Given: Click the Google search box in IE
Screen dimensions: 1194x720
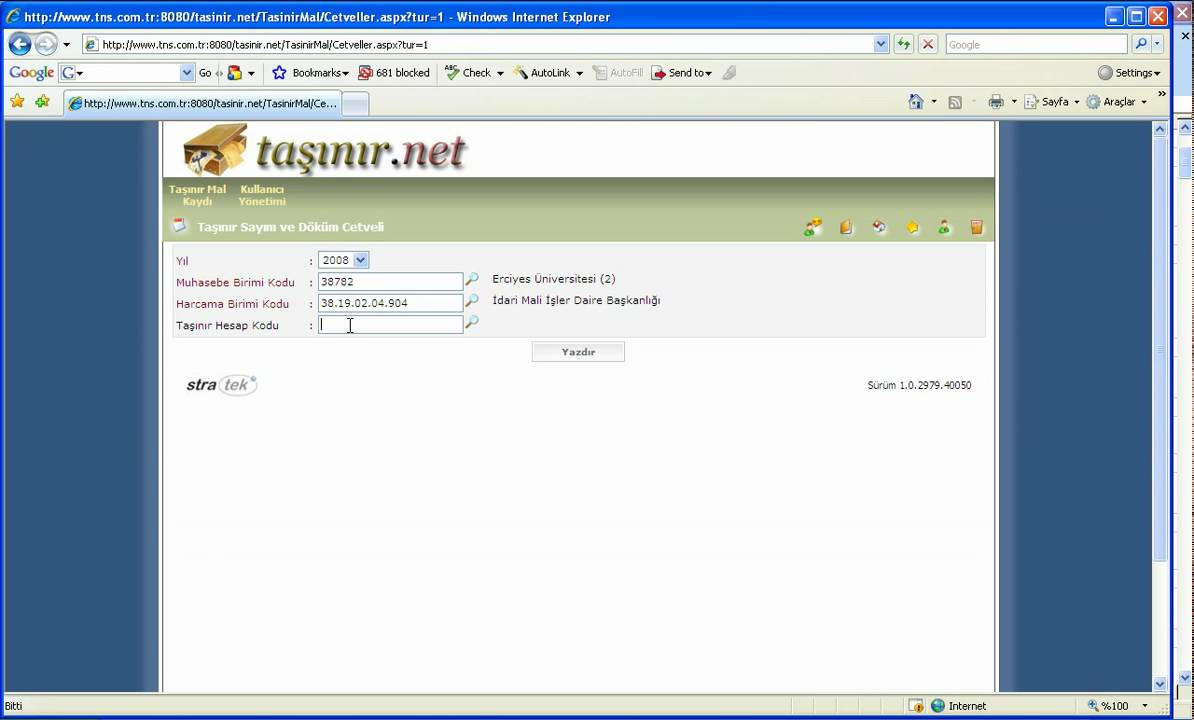Looking at the screenshot, I should 1036,45.
